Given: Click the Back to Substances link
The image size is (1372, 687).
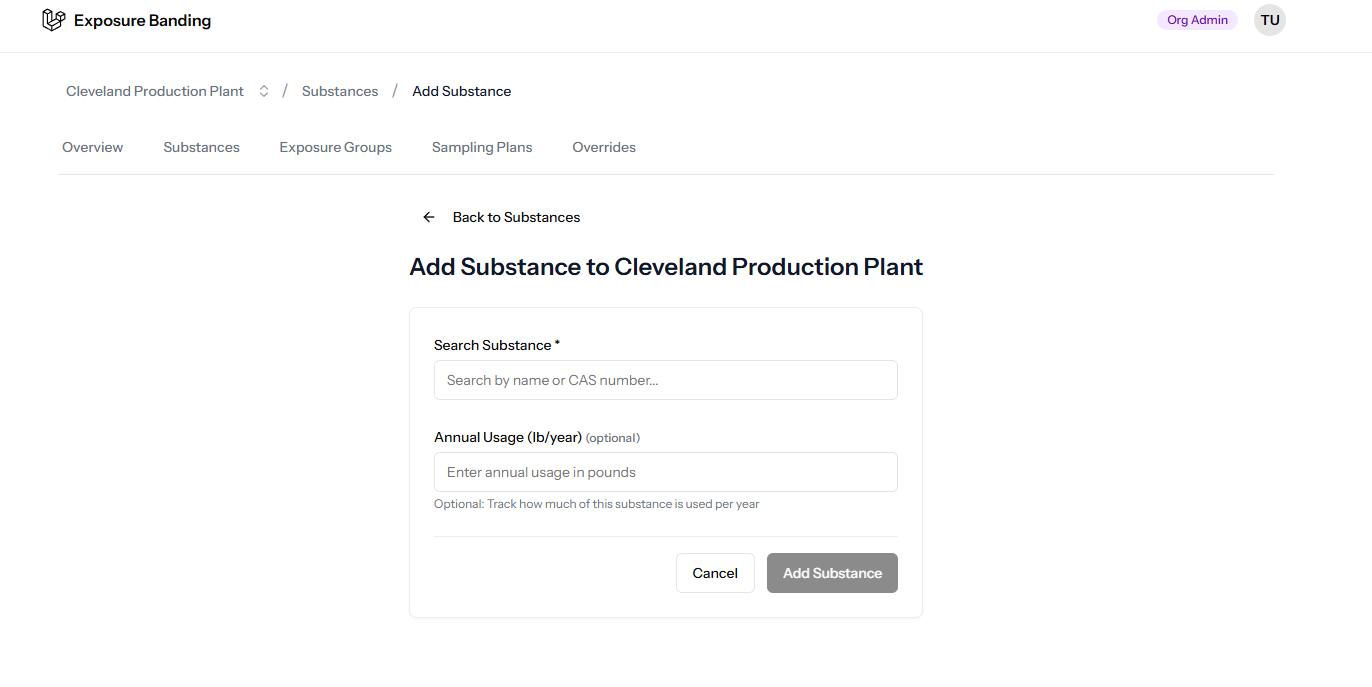Looking at the screenshot, I should [x=516, y=217].
